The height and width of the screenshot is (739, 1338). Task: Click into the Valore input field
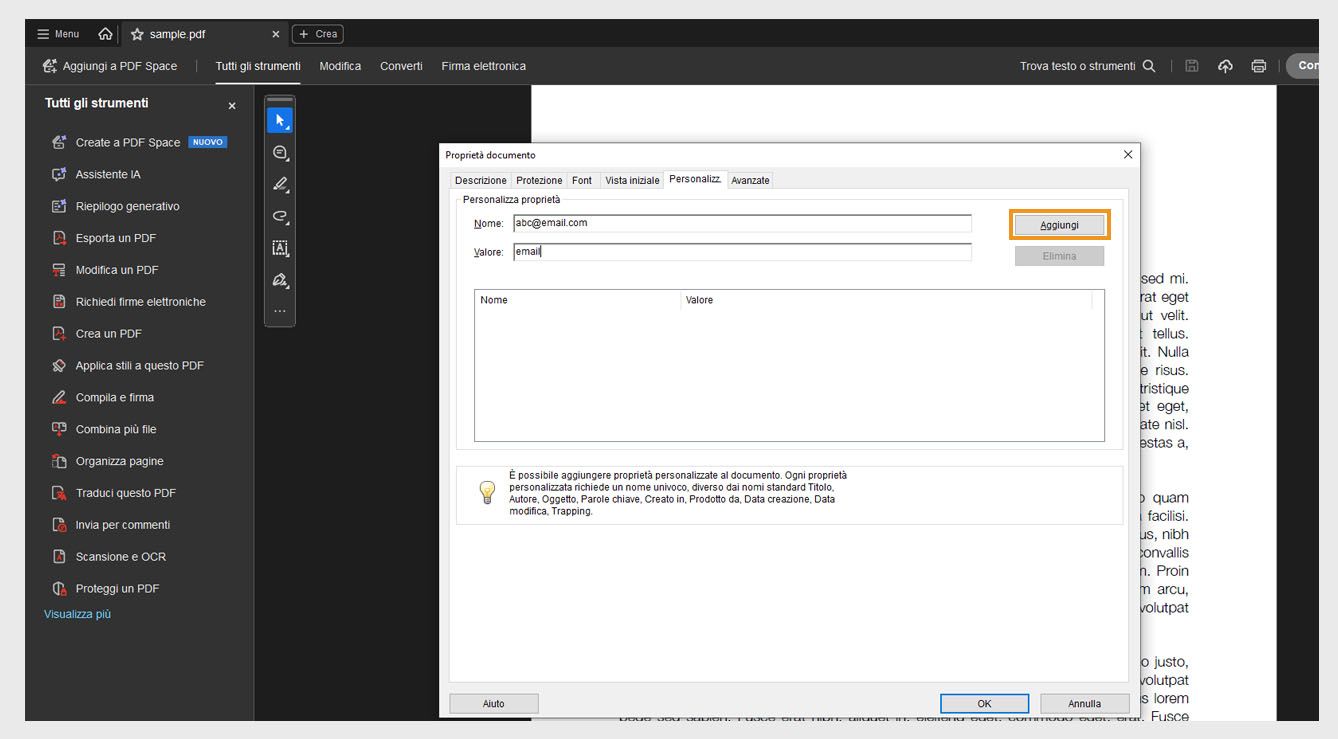pyautogui.click(x=742, y=252)
